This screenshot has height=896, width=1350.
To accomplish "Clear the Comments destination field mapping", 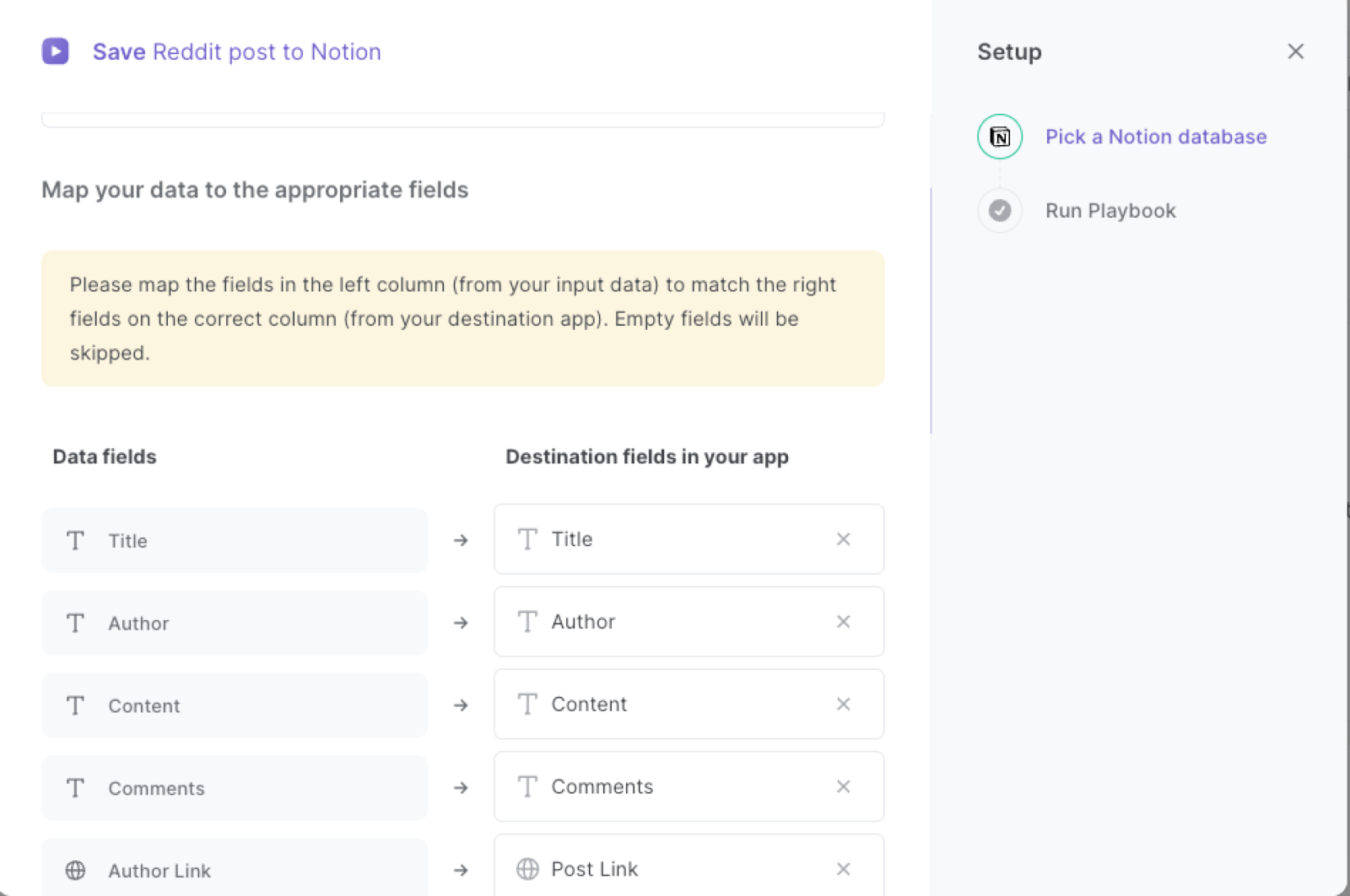I will [x=843, y=786].
